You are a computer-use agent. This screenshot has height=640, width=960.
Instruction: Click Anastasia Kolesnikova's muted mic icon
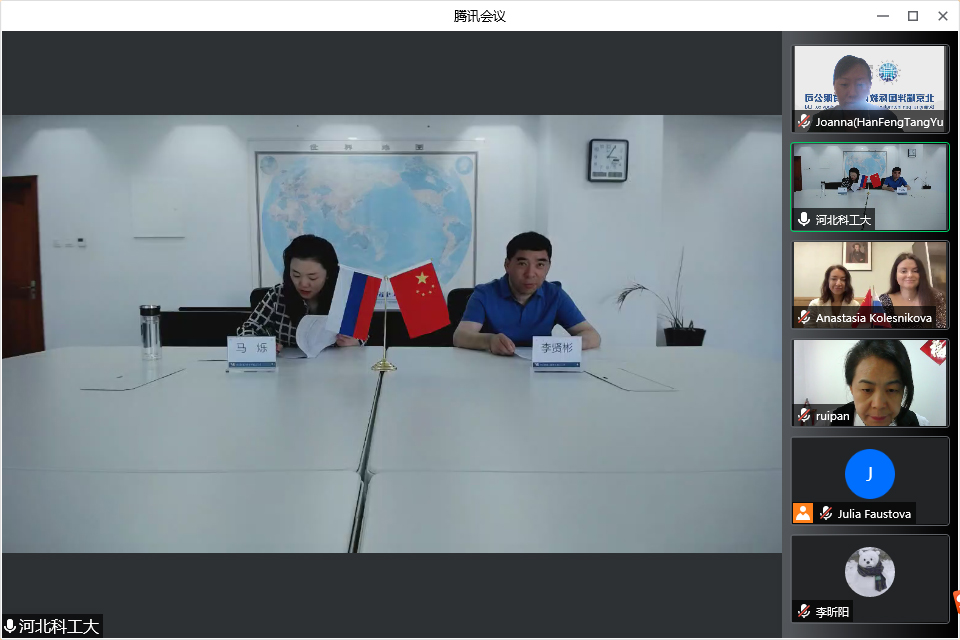(x=804, y=318)
